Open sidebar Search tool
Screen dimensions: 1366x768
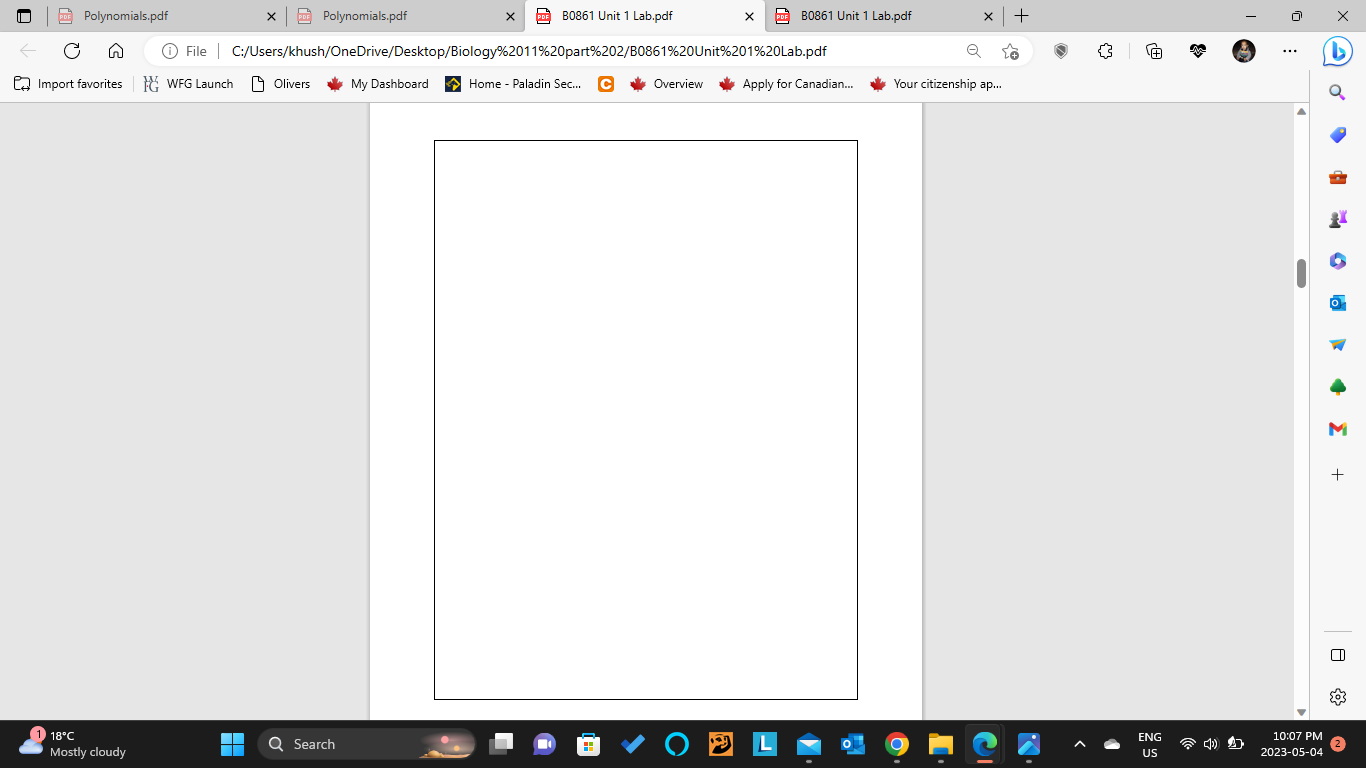(1337, 92)
